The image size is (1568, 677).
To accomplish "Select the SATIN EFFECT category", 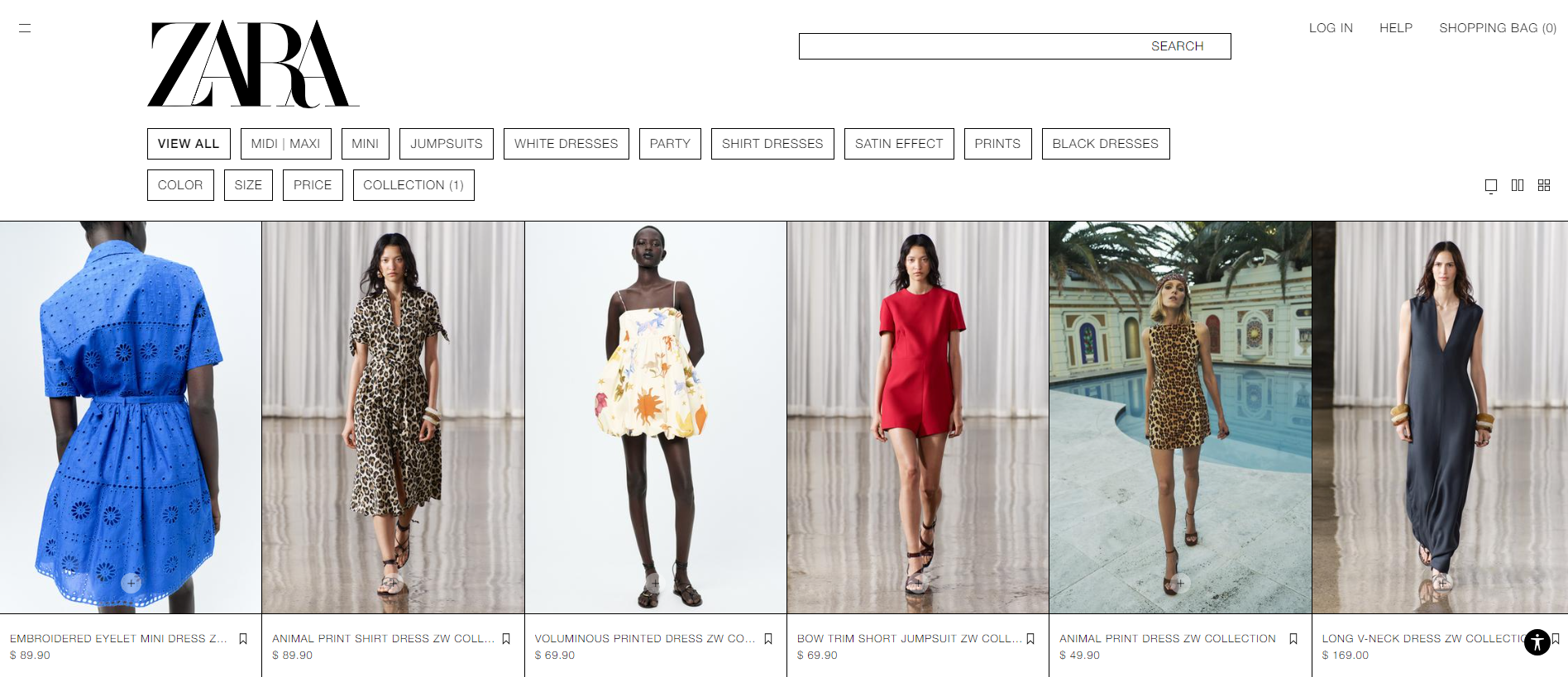I will tap(899, 144).
